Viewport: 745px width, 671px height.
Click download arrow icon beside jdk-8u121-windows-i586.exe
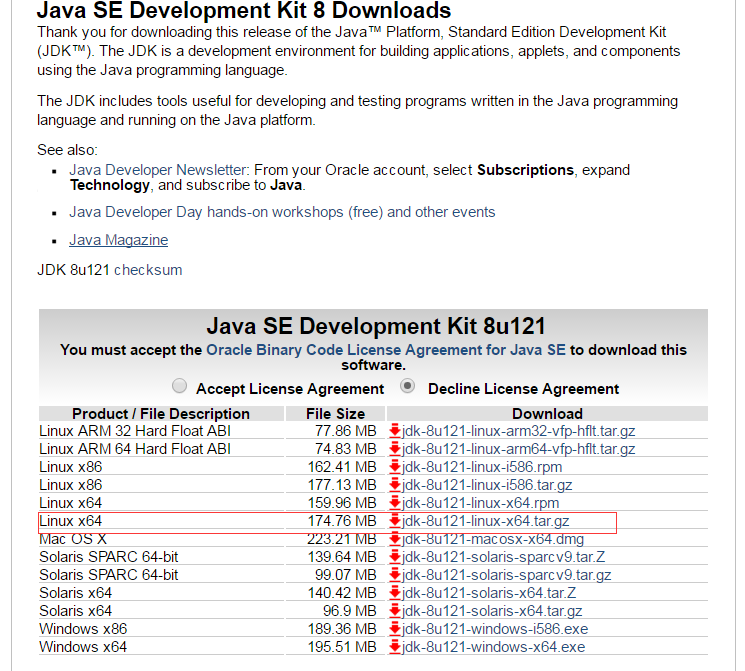394,629
